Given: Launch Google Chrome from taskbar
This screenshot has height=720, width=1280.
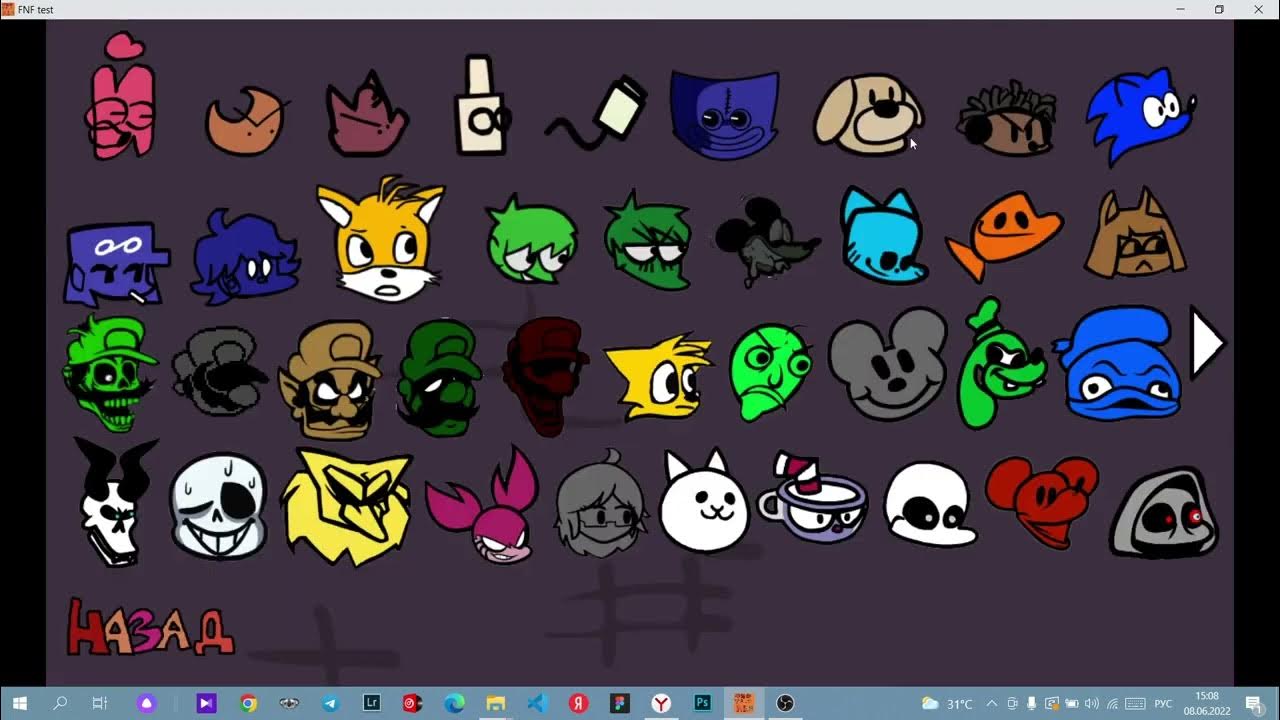Looking at the screenshot, I should point(248,703).
